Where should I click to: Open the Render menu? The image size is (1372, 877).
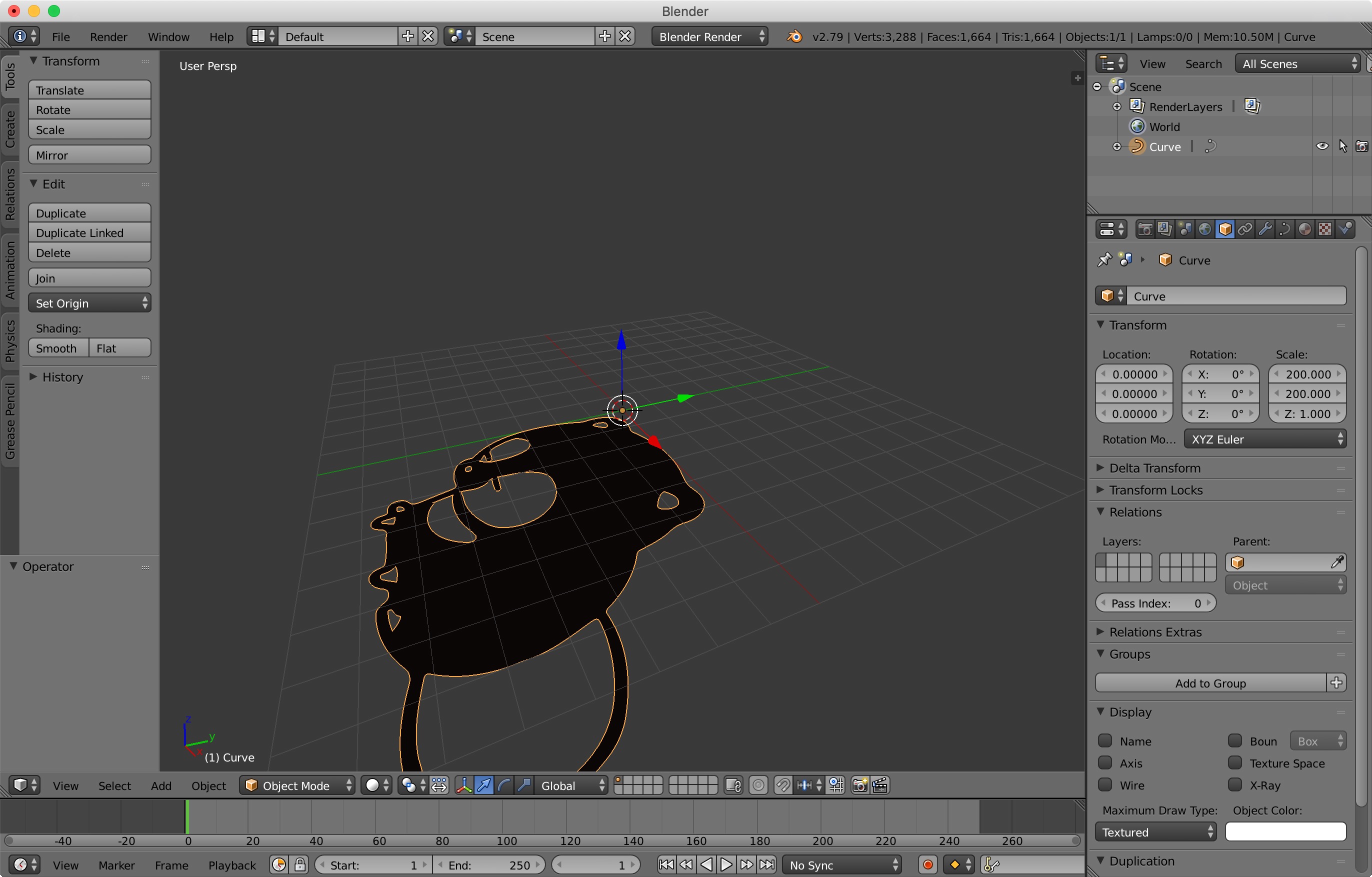point(108,36)
